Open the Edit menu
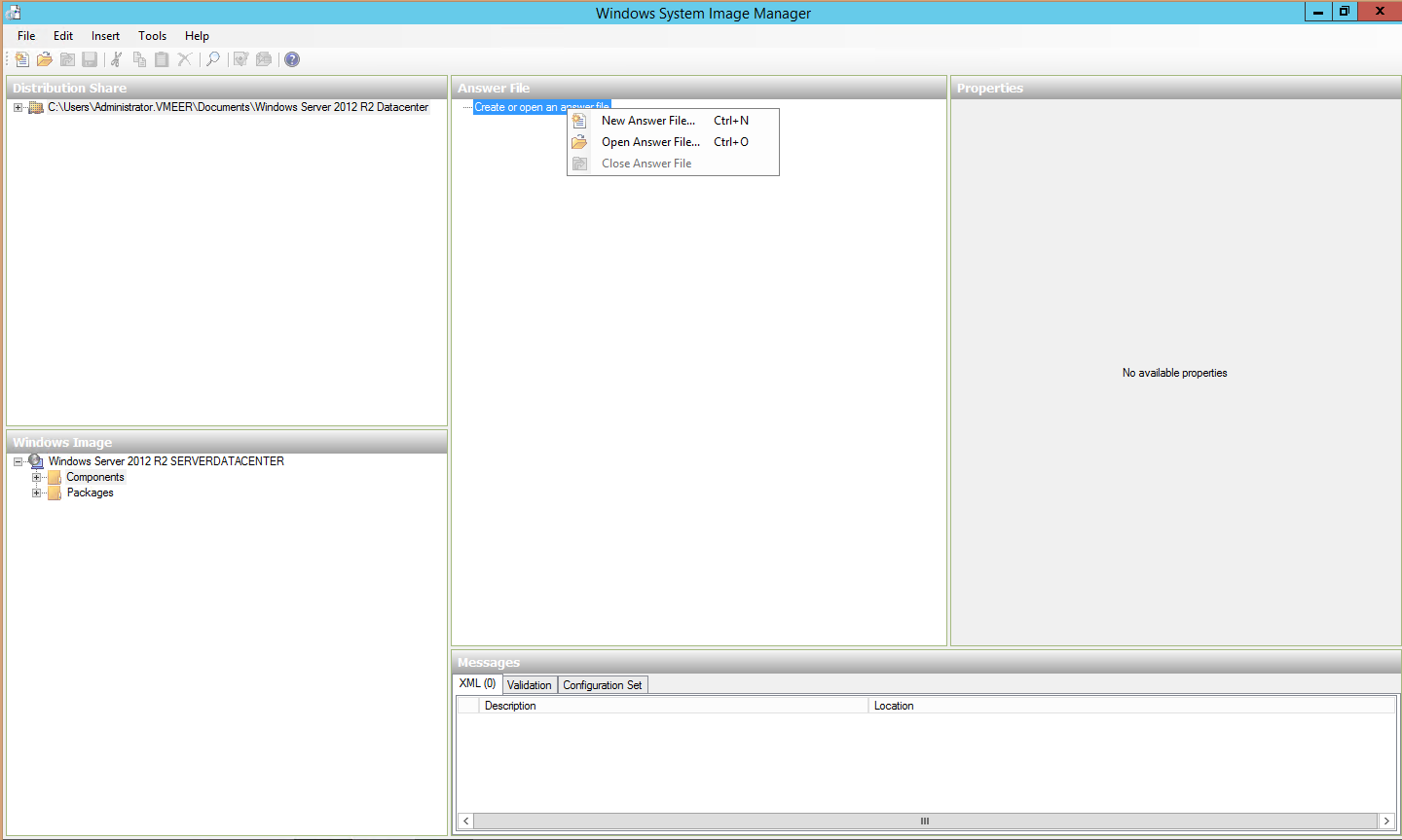1402x840 pixels. coord(63,36)
